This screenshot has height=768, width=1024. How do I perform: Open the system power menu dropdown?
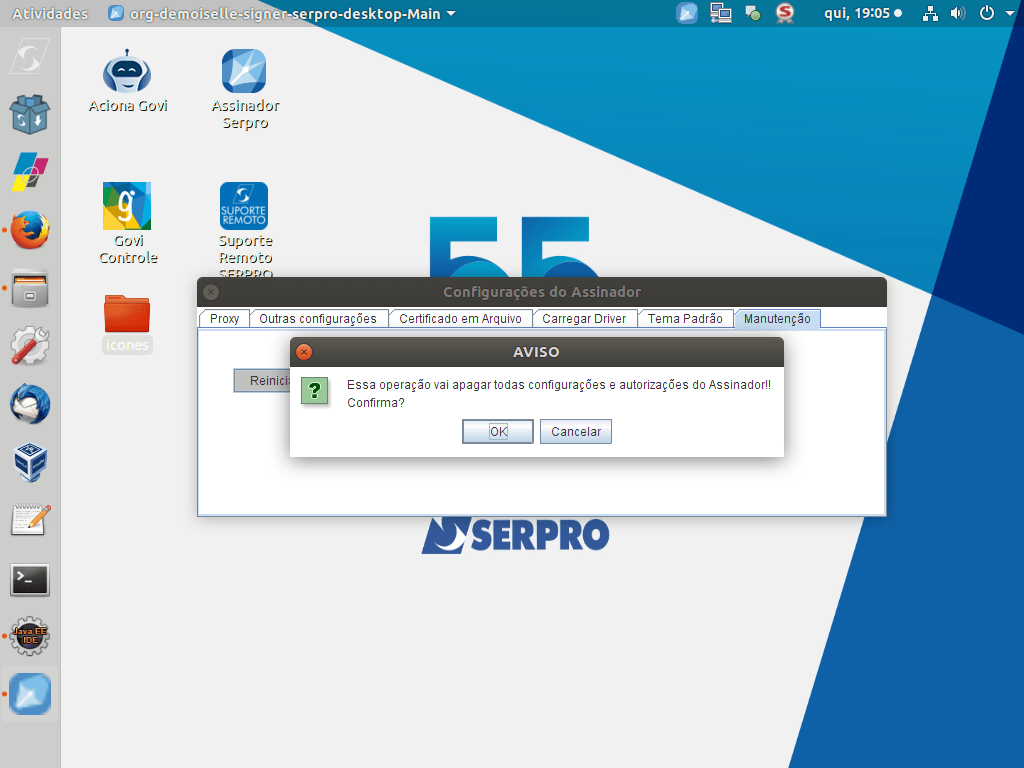click(993, 14)
